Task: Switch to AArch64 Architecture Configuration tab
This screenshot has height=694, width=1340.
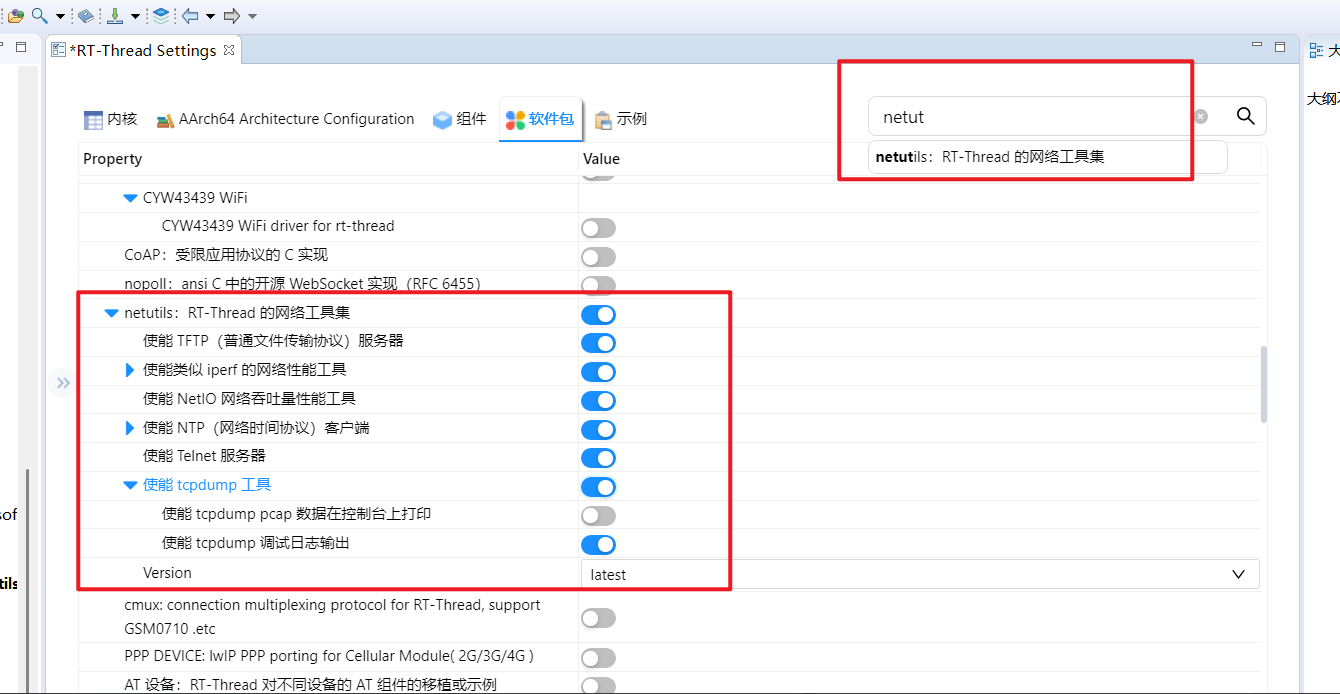Action: click(285, 119)
